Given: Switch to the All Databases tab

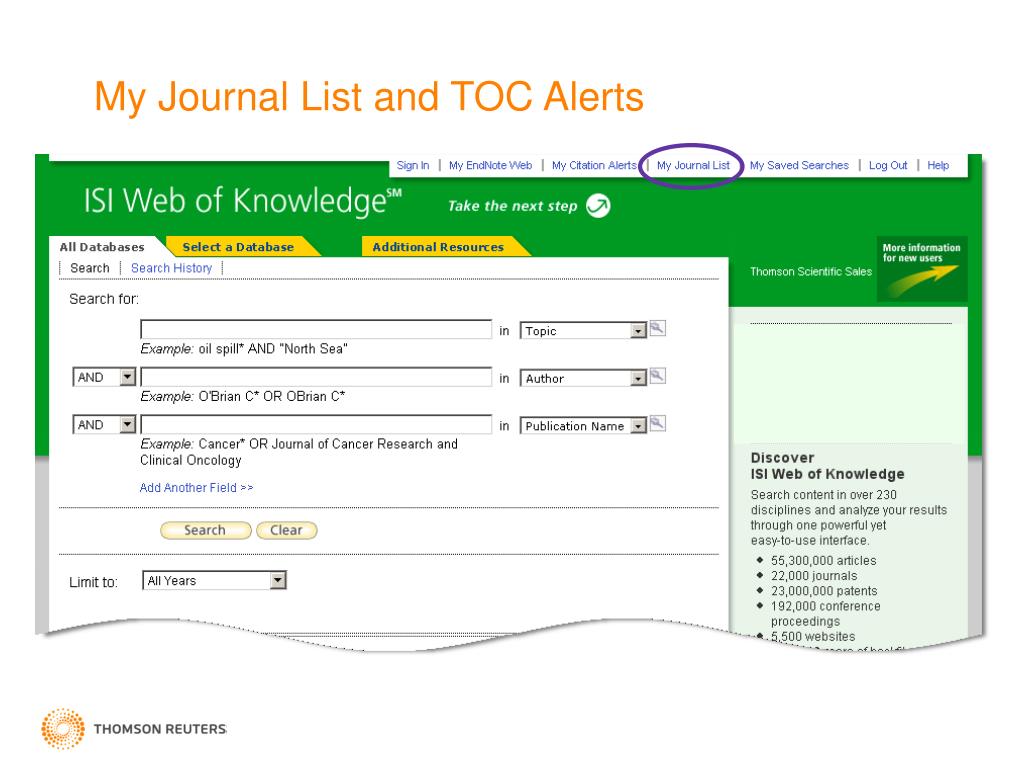Looking at the screenshot, I should (x=102, y=247).
